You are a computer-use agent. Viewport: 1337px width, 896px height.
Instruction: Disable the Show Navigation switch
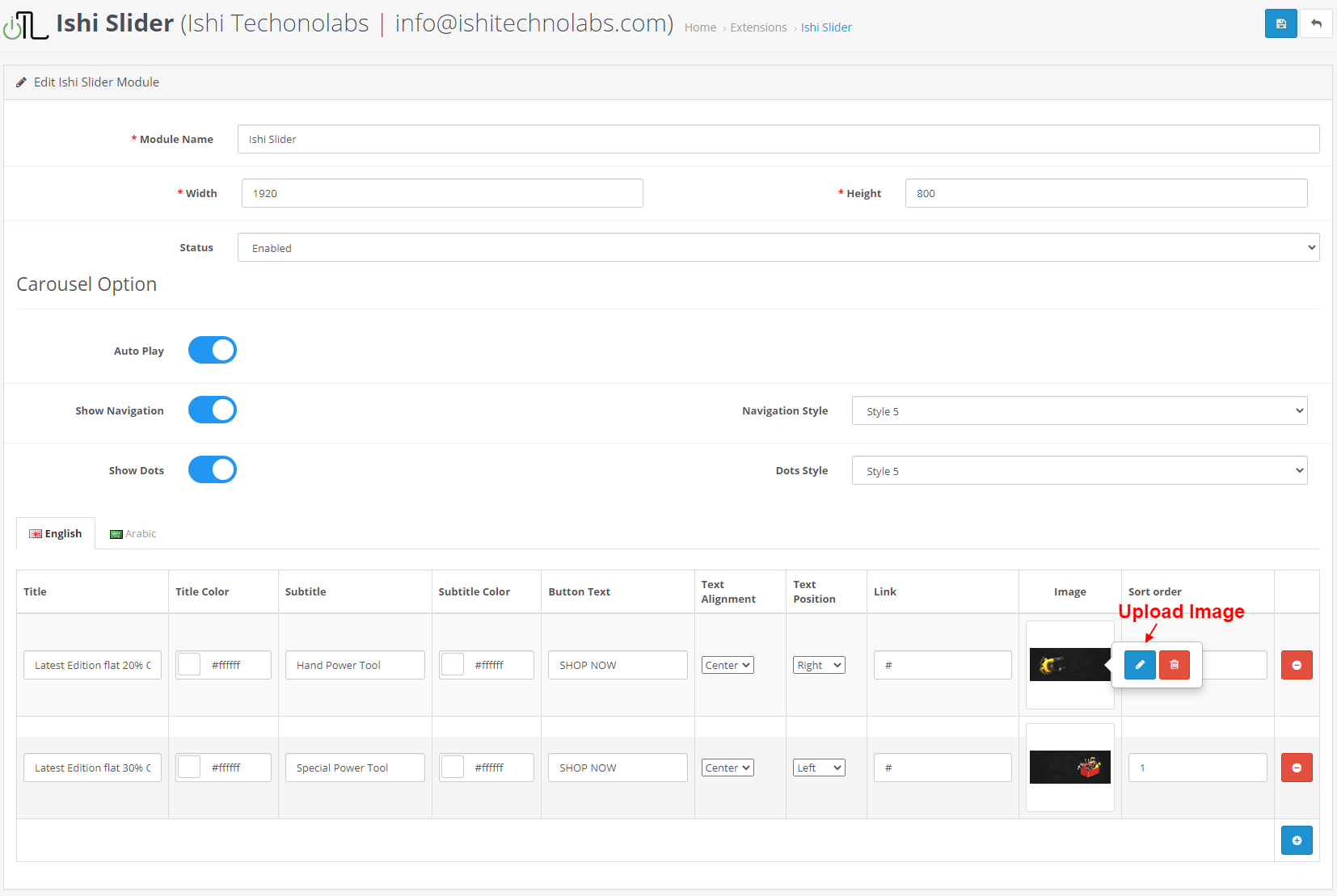(213, 410)
